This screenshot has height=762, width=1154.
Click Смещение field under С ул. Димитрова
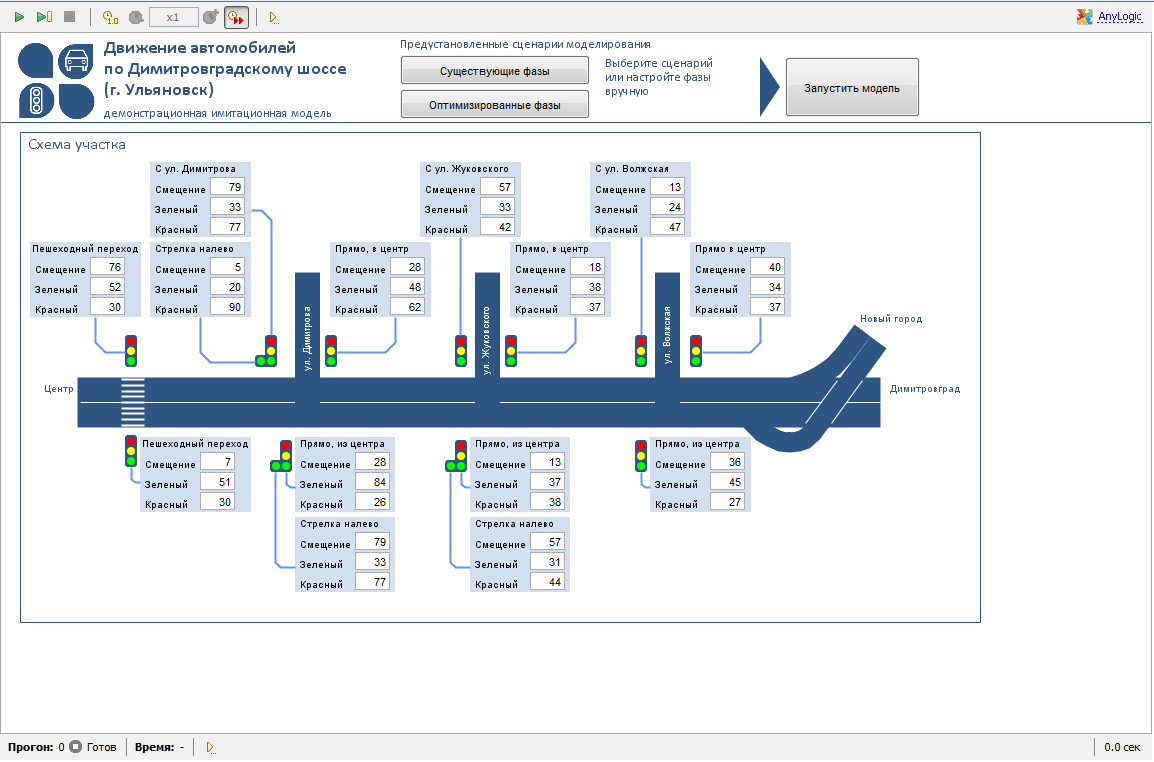click(x=227, y=187)
